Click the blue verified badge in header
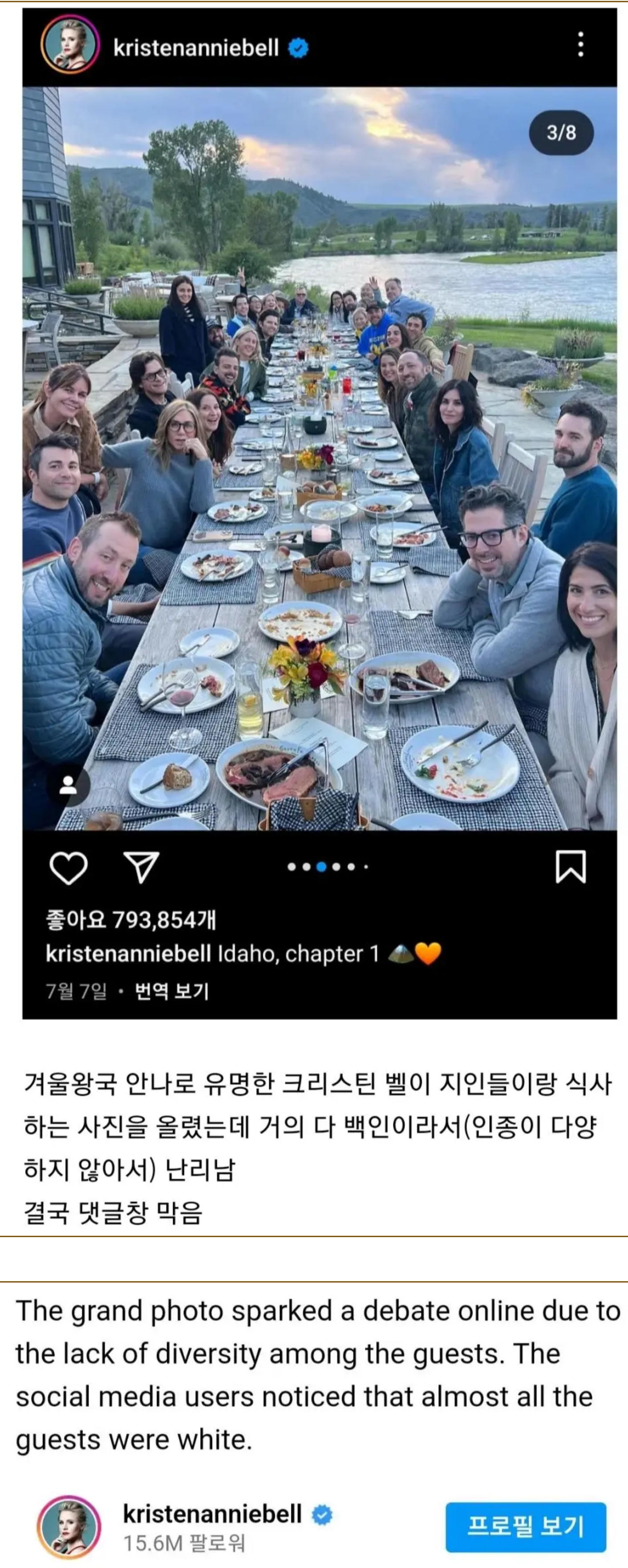Screen dimensions: 628x1568 (298, 48)
